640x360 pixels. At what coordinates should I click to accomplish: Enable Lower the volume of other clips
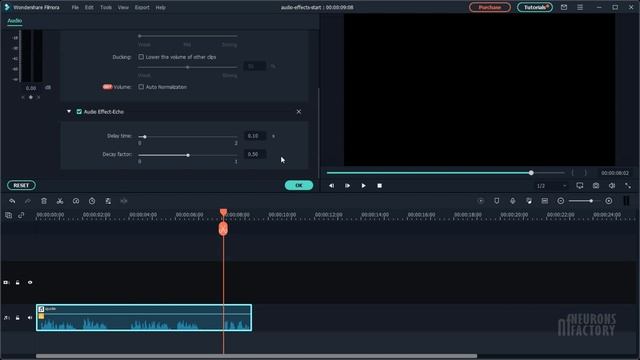tap(141, 57)
